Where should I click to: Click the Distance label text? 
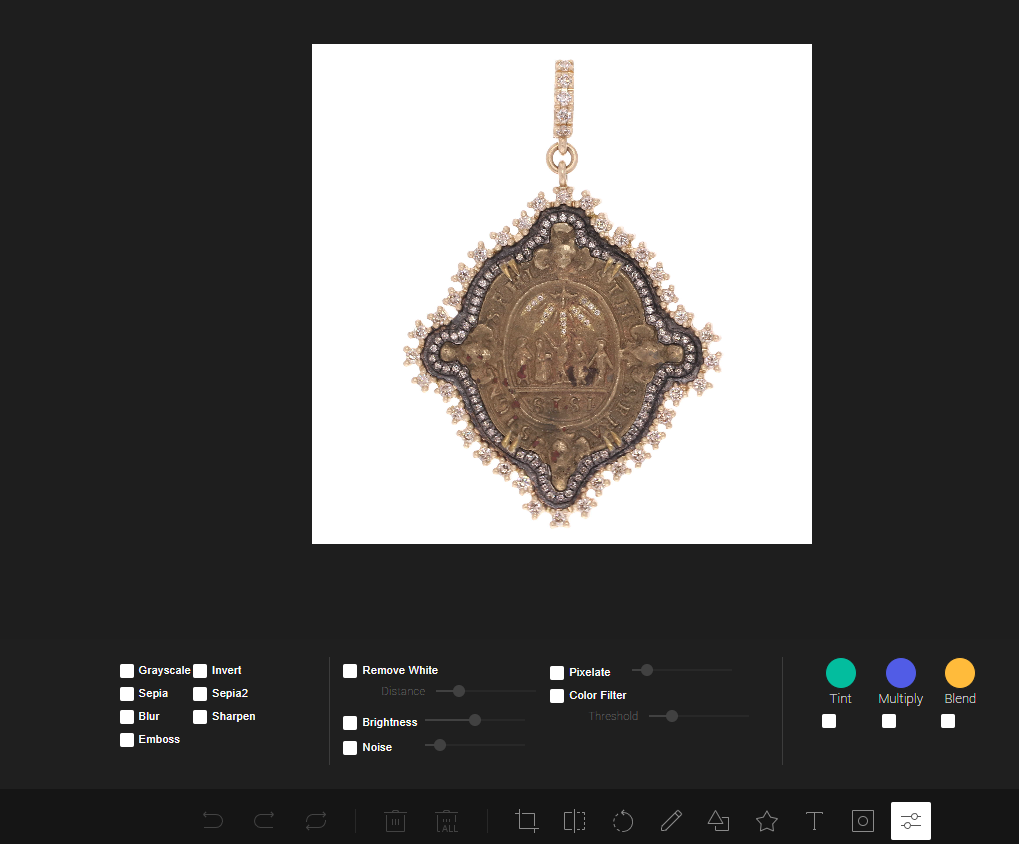click(403, 691)
